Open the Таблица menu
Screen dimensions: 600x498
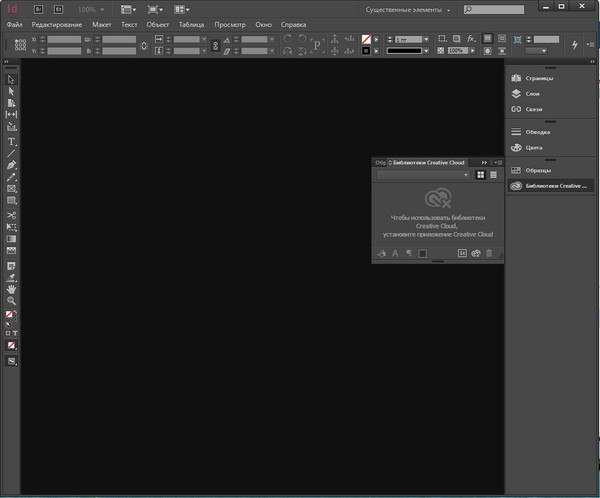click(x=191, y=23)
